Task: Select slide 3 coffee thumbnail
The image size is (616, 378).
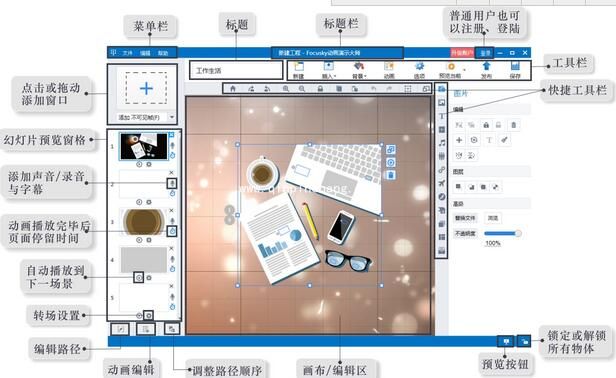Action: [x=144, y=222]
